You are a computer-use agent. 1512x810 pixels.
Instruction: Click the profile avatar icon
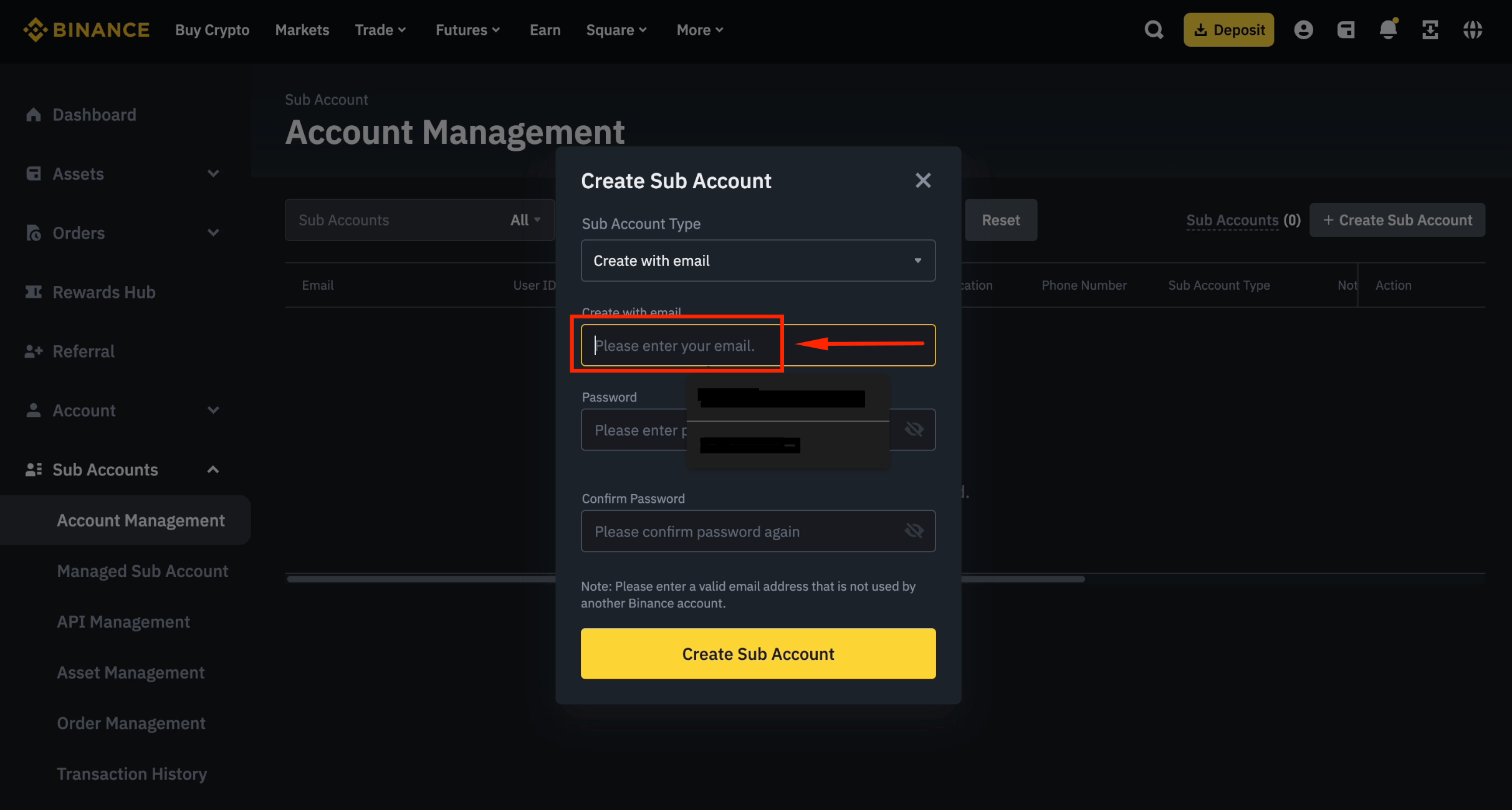1304,29
